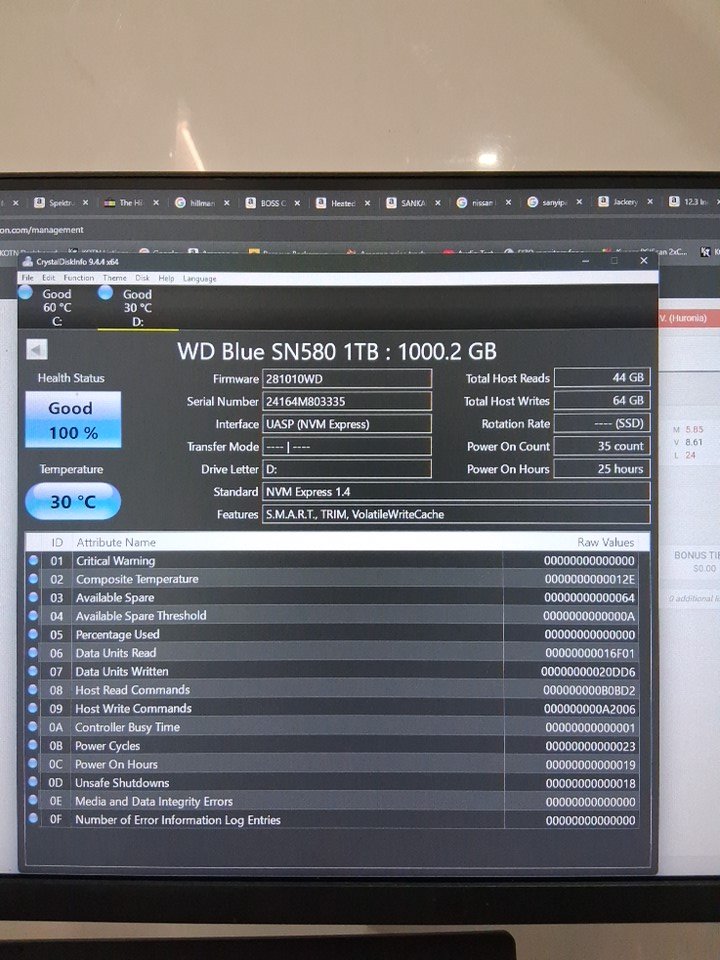
Task: Click the Critical Warning status indicator
Action: [x=33, y=560]
